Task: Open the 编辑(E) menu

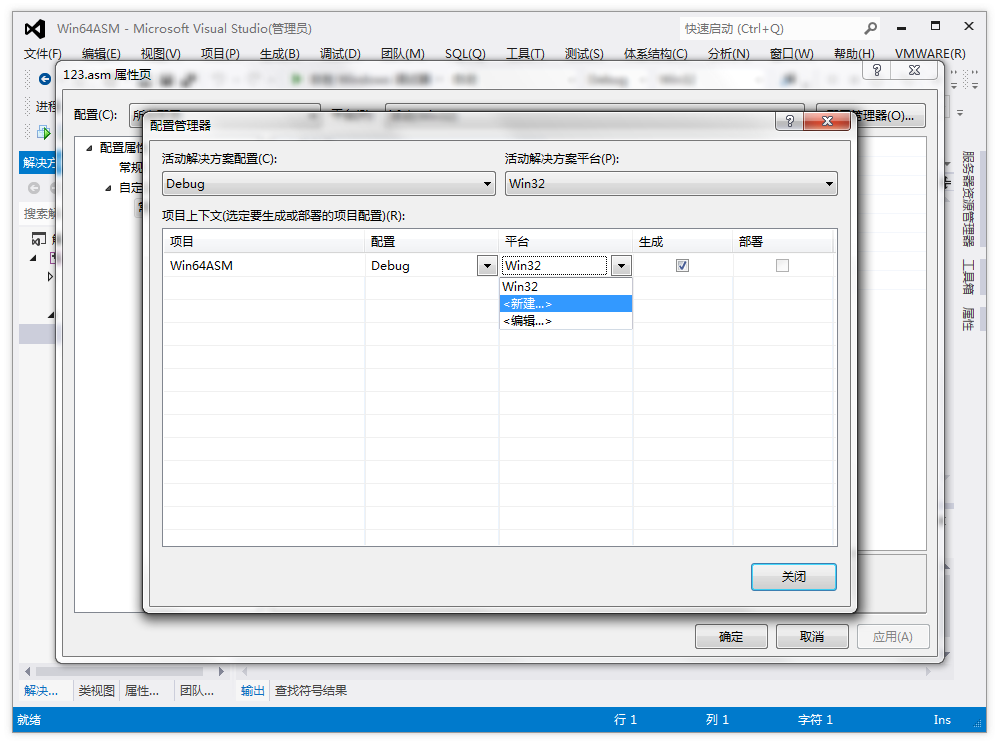Action: (x=101, y=54)
